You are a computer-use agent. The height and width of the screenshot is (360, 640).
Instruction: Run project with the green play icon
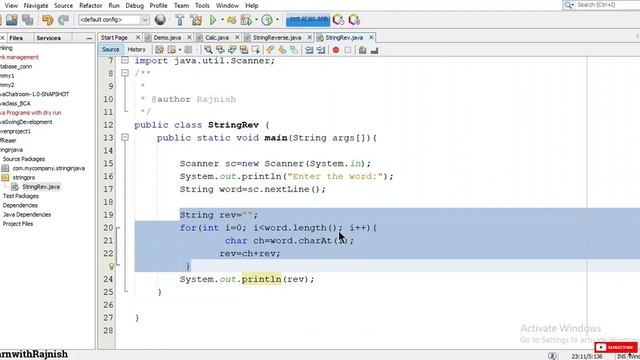213,20
